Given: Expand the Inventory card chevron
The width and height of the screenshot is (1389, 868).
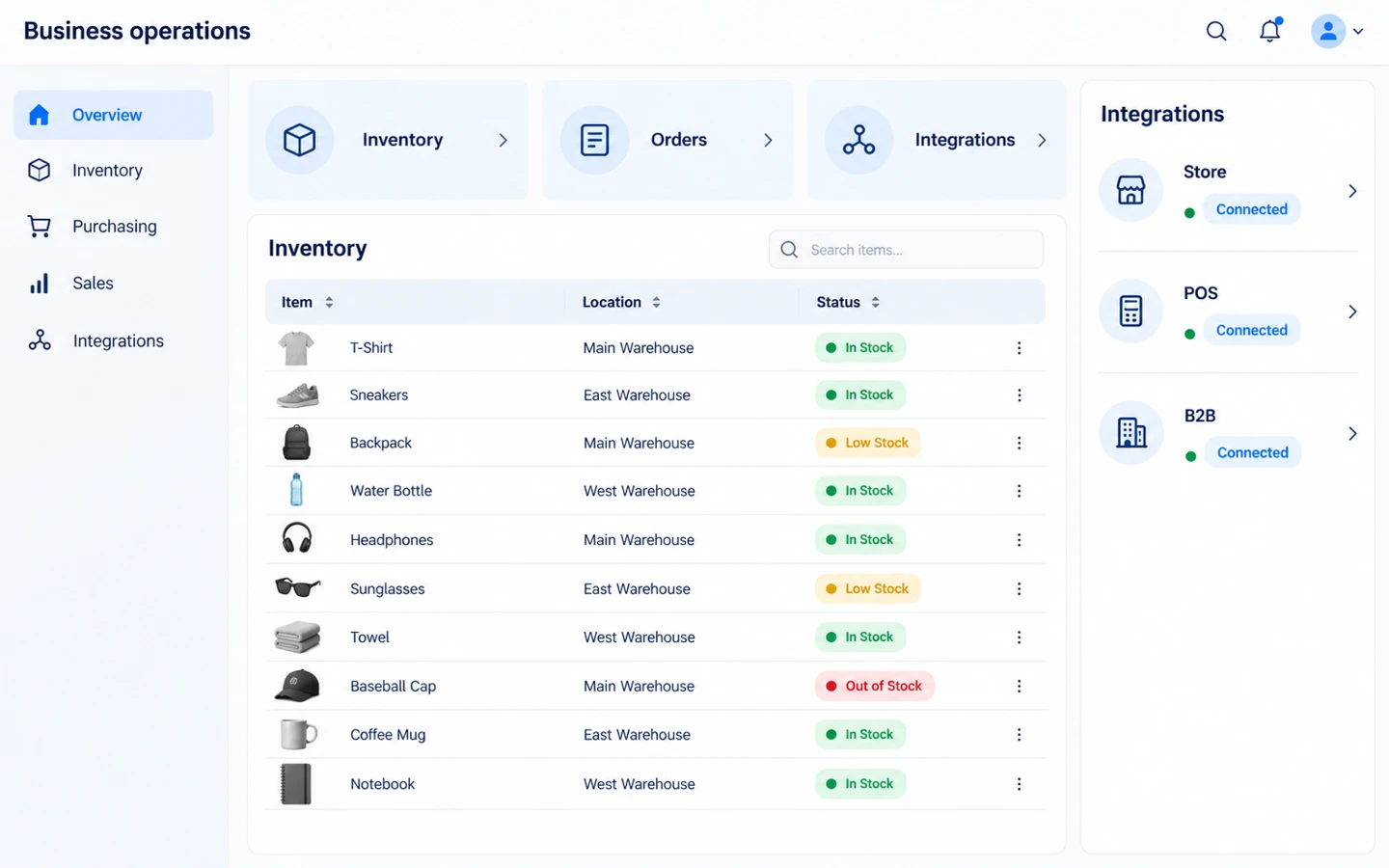Looking at the screenshot, I should point(503,140).
